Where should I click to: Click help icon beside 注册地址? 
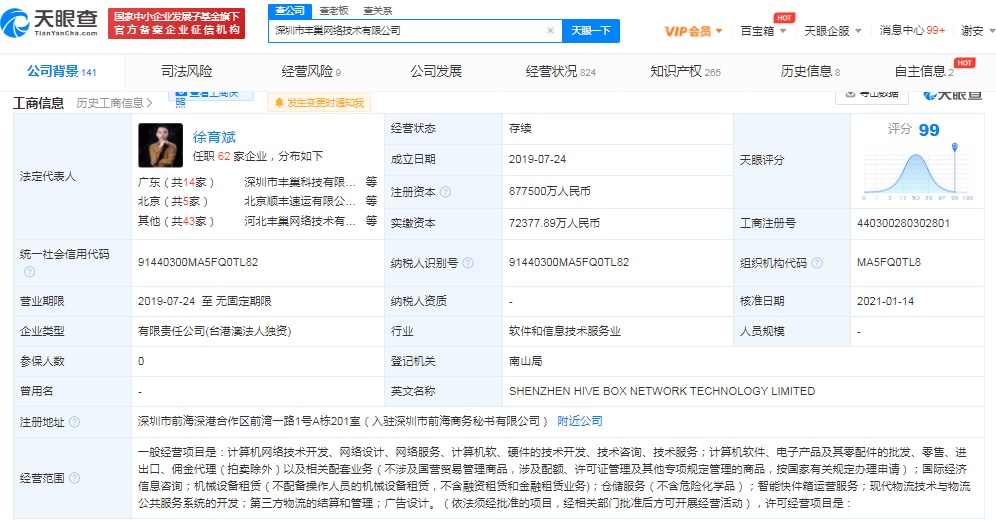[74, 422]
